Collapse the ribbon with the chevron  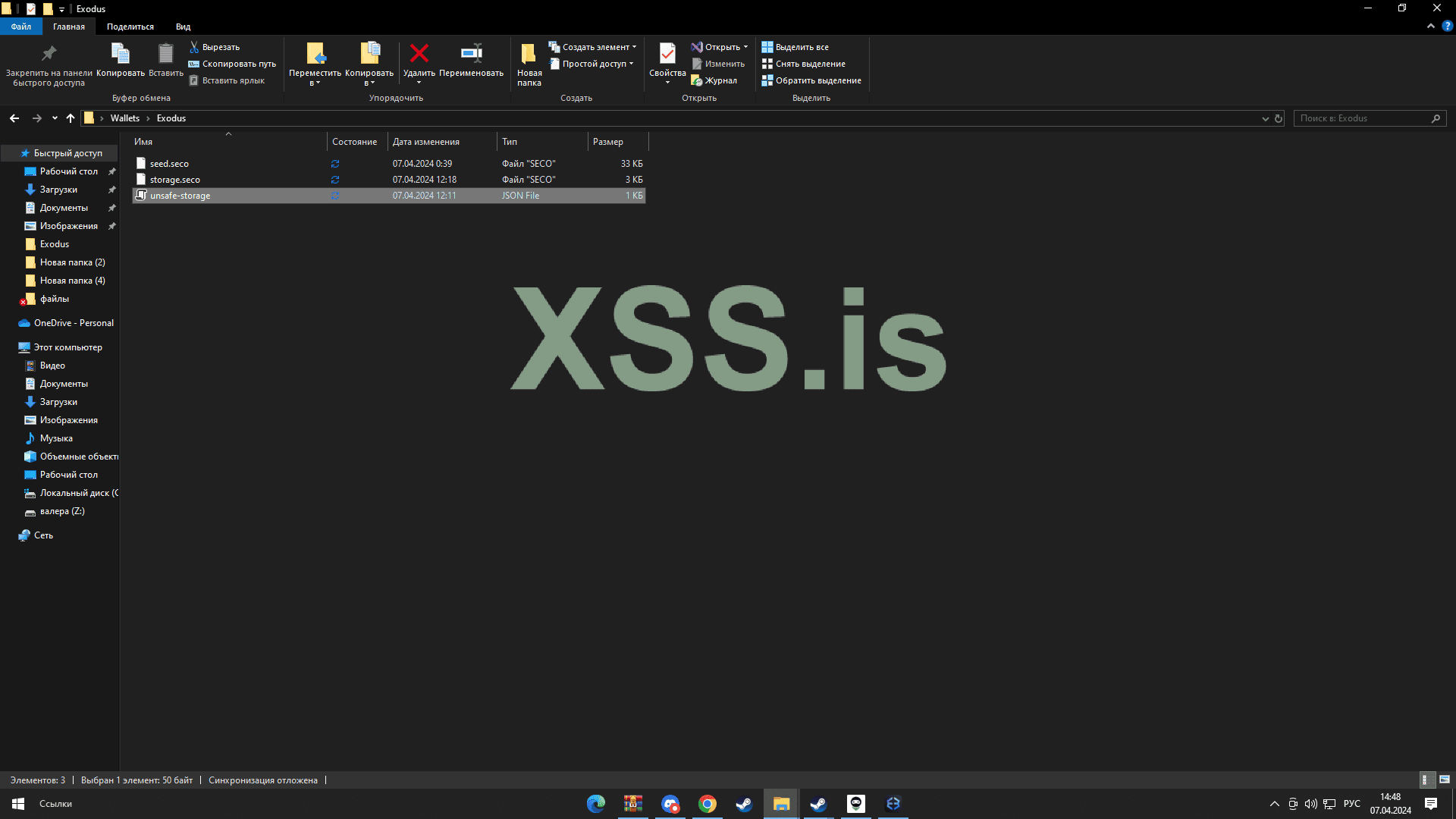pos(1431,26)
